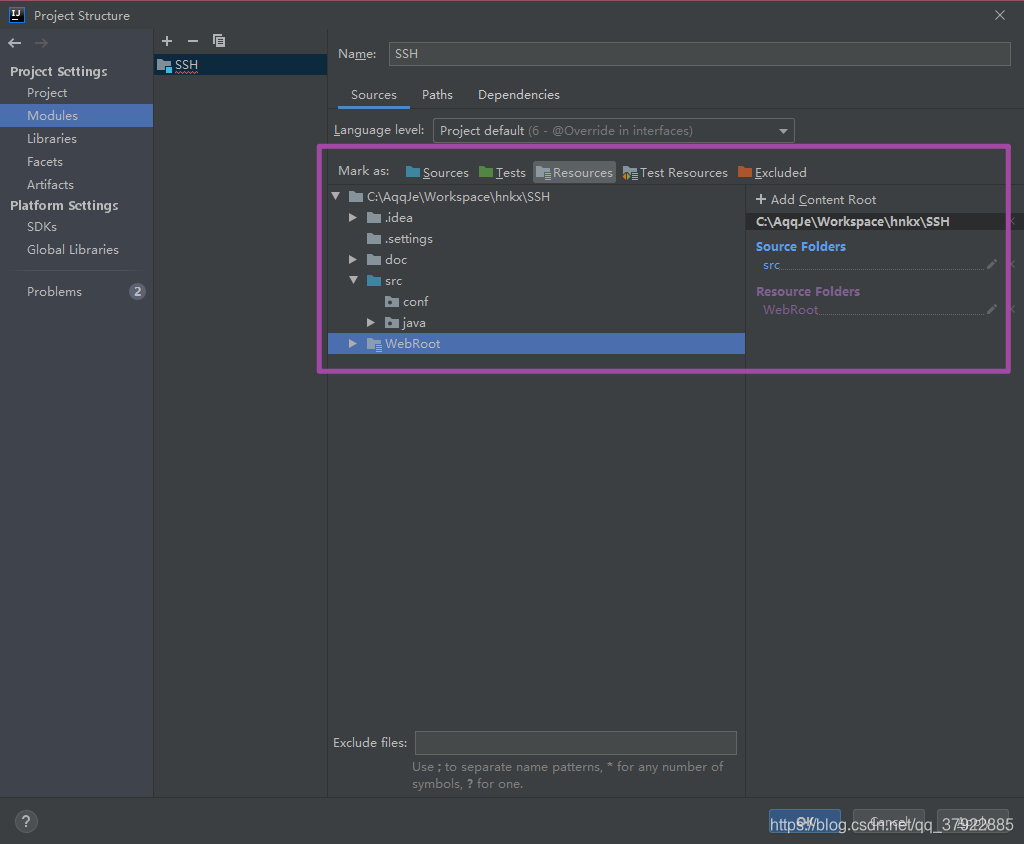Select the .settings folder

coord(536,238)
